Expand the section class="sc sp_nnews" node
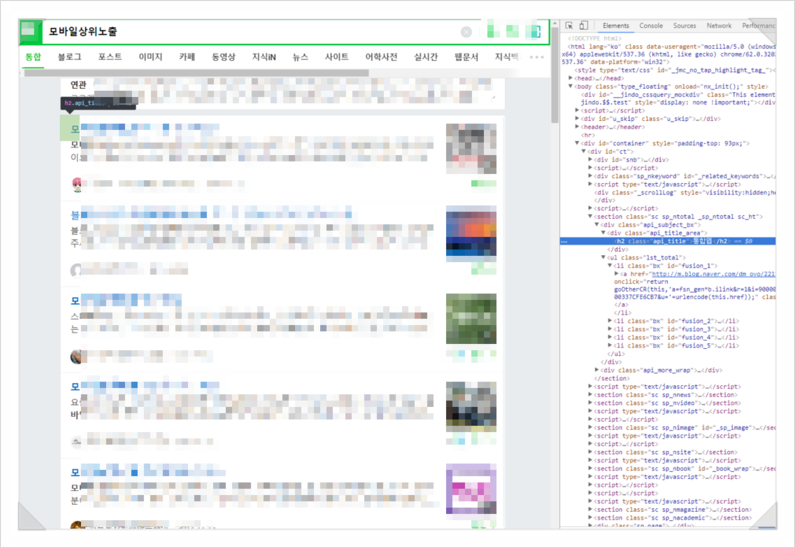 click(590, 394)
